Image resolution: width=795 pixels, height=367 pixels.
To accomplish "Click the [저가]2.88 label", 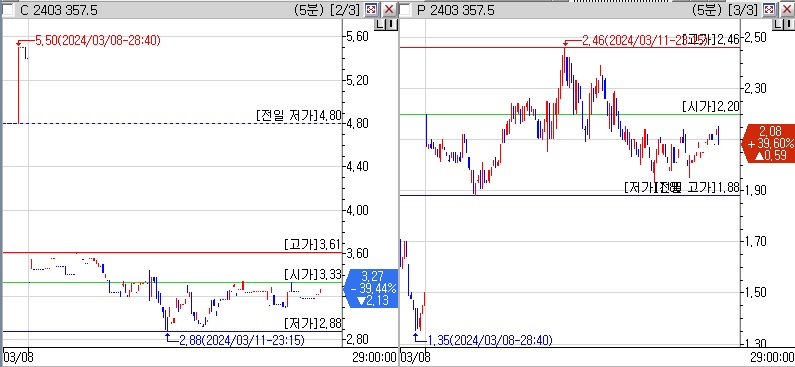I will tap(313, 323).
